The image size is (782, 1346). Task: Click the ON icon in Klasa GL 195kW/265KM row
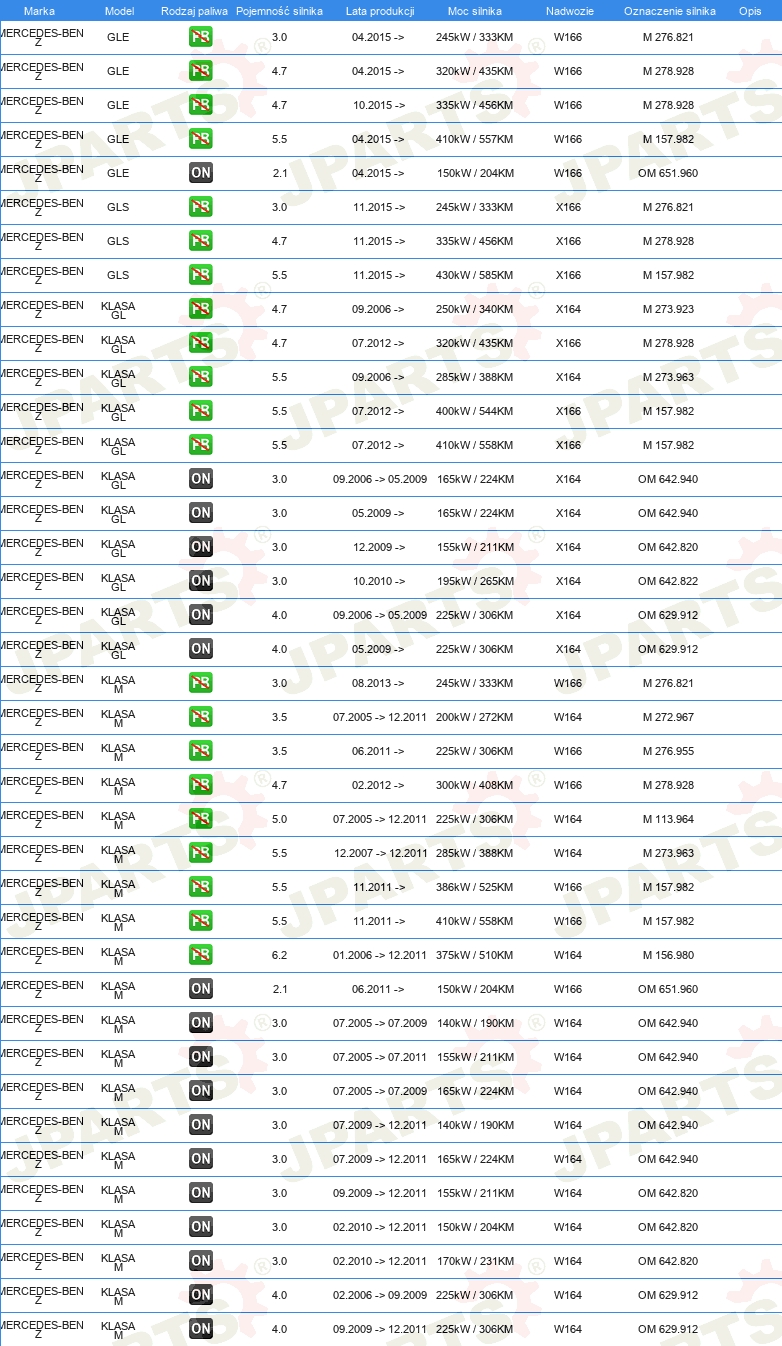click(201, 581)
